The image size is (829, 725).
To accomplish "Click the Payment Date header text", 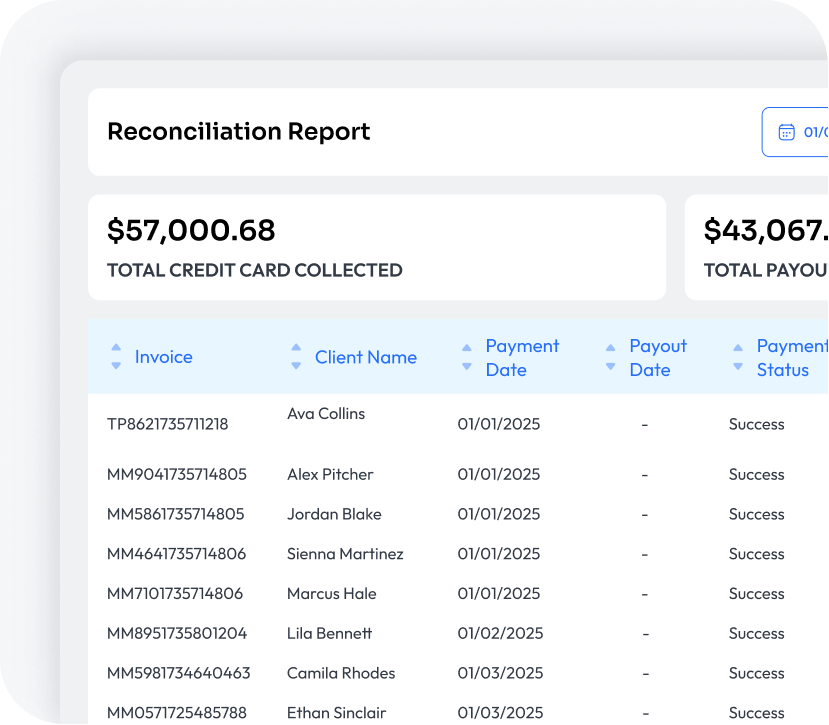I will coord(521,357).
